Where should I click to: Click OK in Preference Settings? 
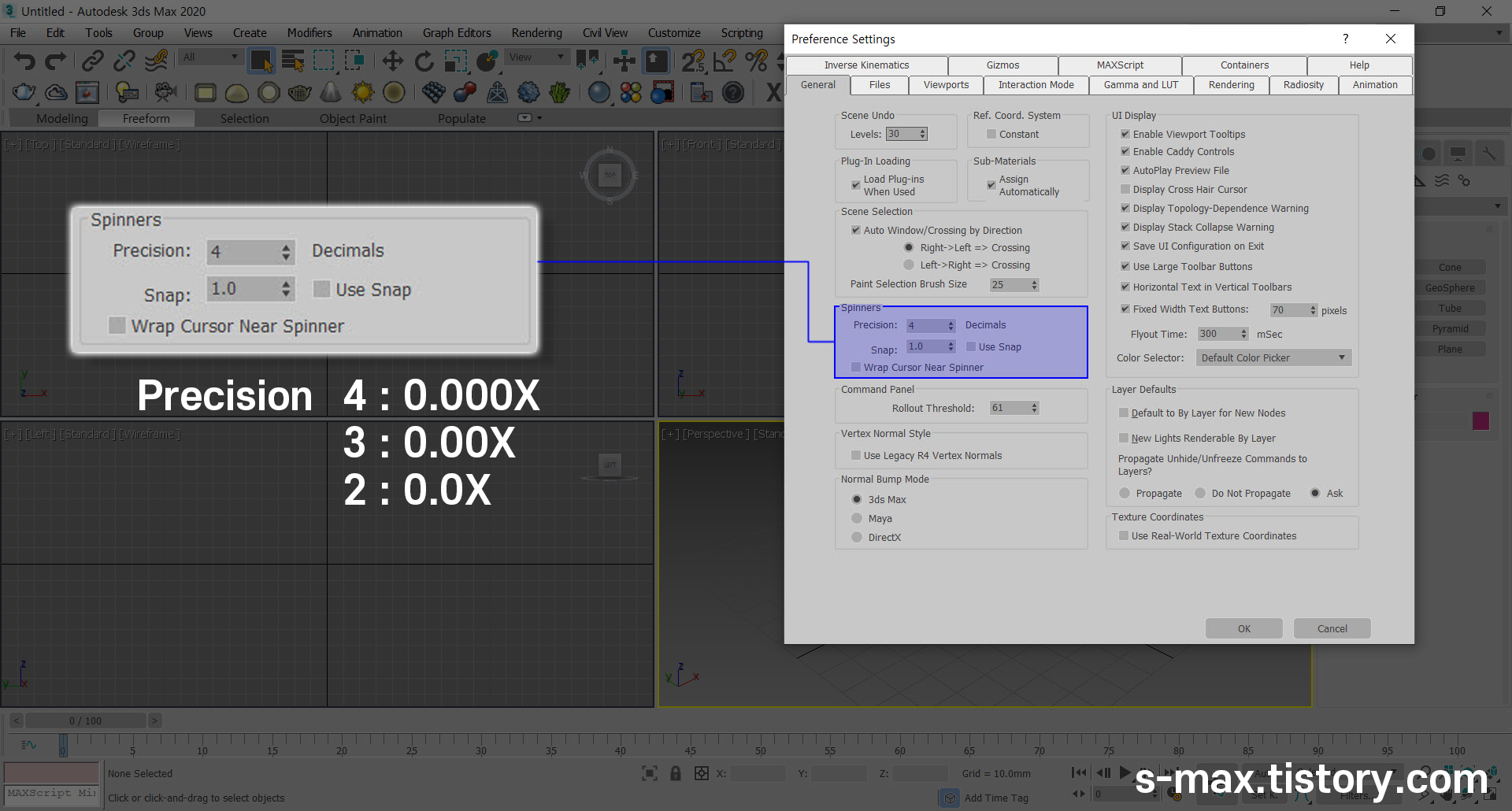tap(1243, 628)
